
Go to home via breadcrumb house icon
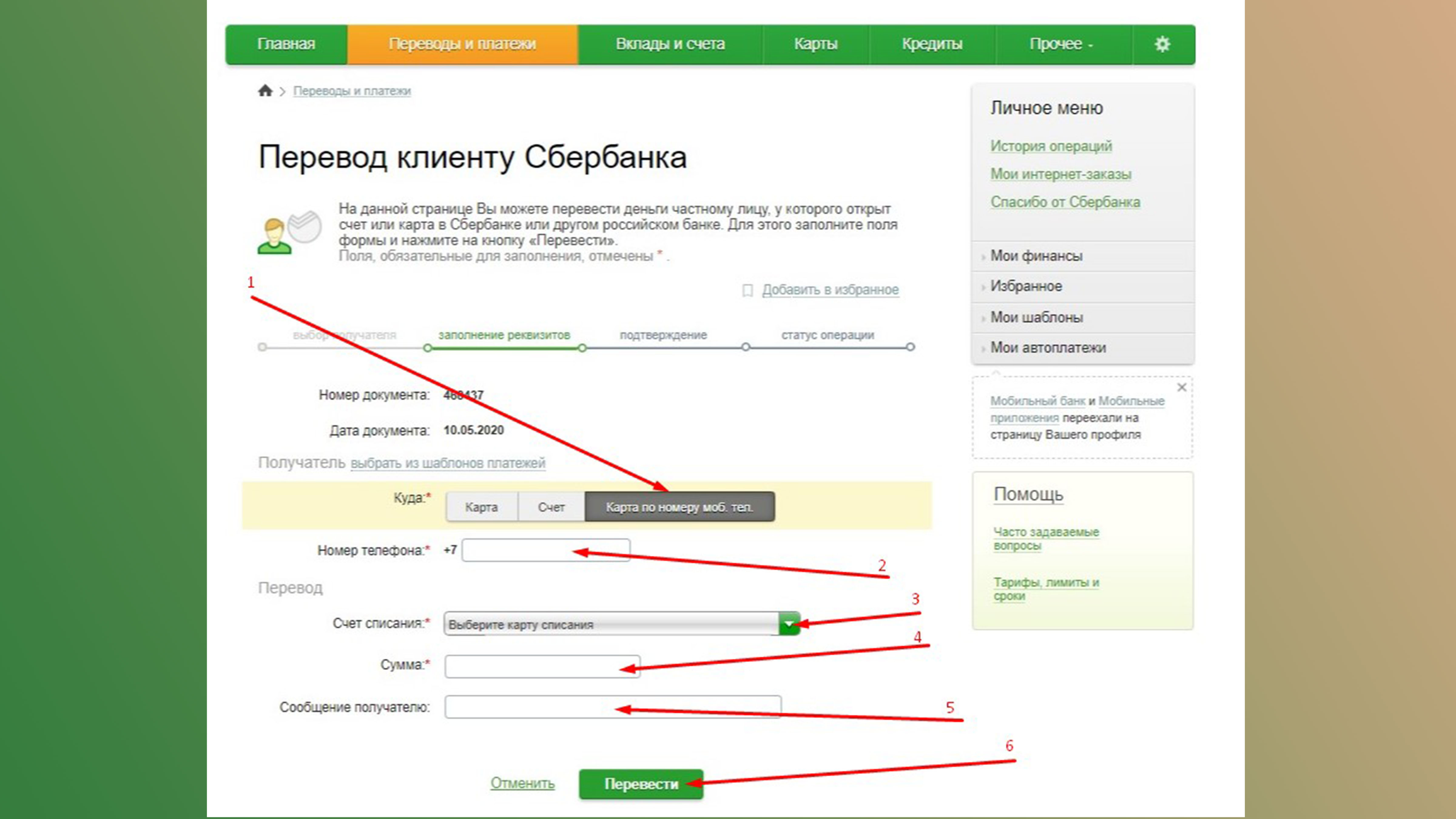265,90
